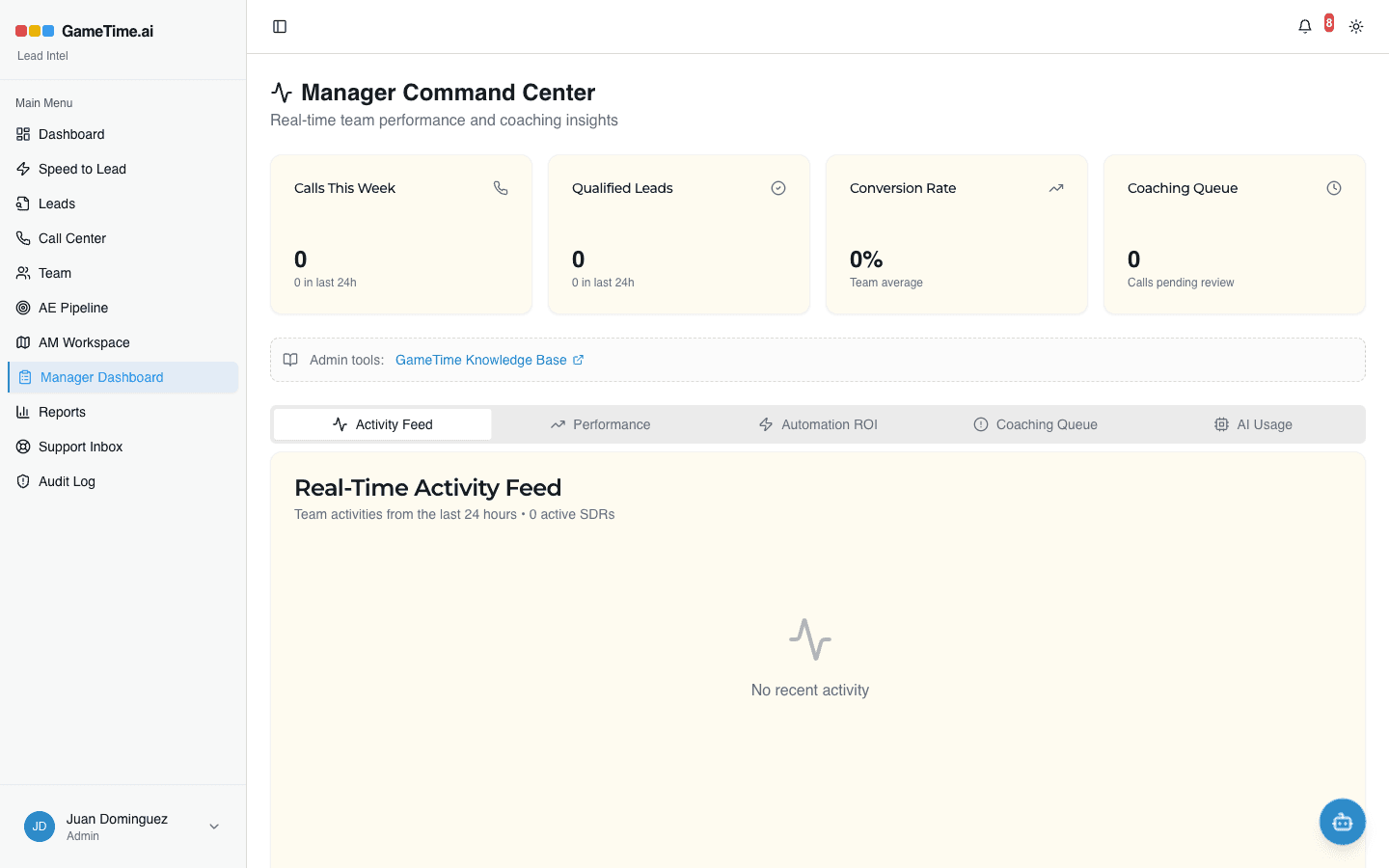1389x868 pixels.
Task: Select the Activity Feed tab
Action: coord(383,424)
